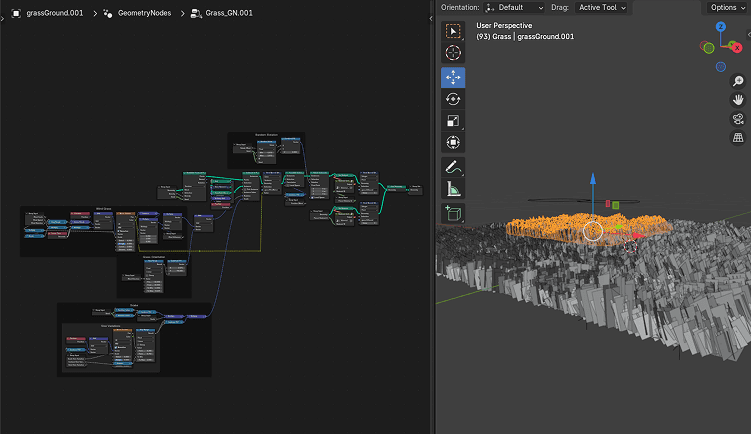Toggle the camera view button
This screenshot has height=434, width=751.
[738, 119]
